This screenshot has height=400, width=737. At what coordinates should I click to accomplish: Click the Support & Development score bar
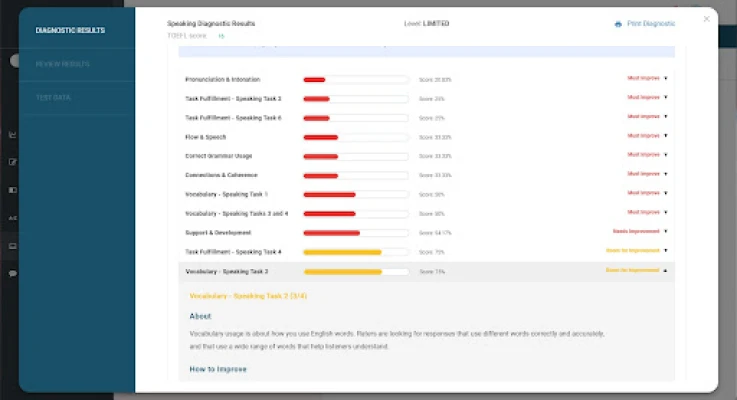click(355, 232)
